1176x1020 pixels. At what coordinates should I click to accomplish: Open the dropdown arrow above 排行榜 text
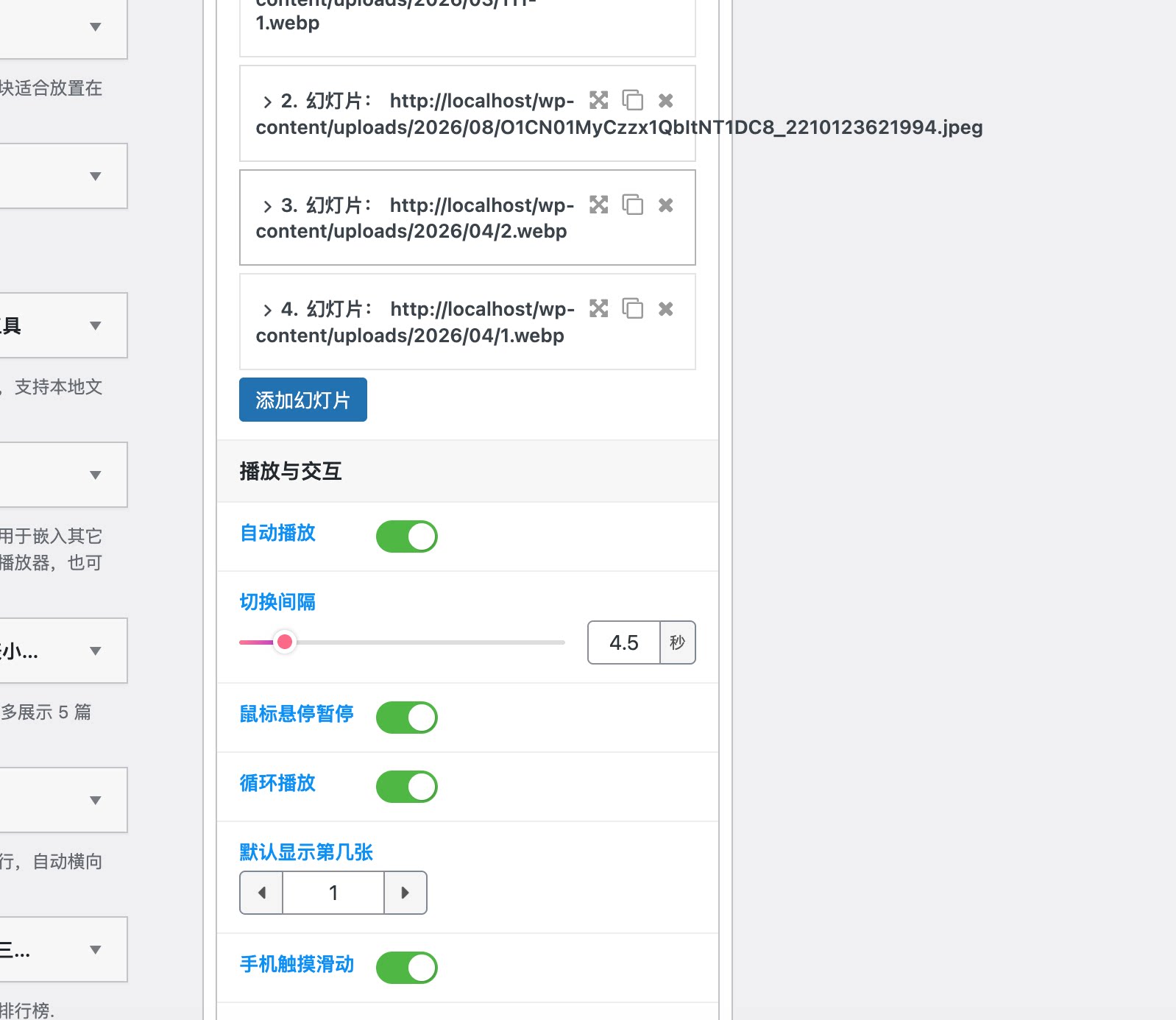pos(95,950)
